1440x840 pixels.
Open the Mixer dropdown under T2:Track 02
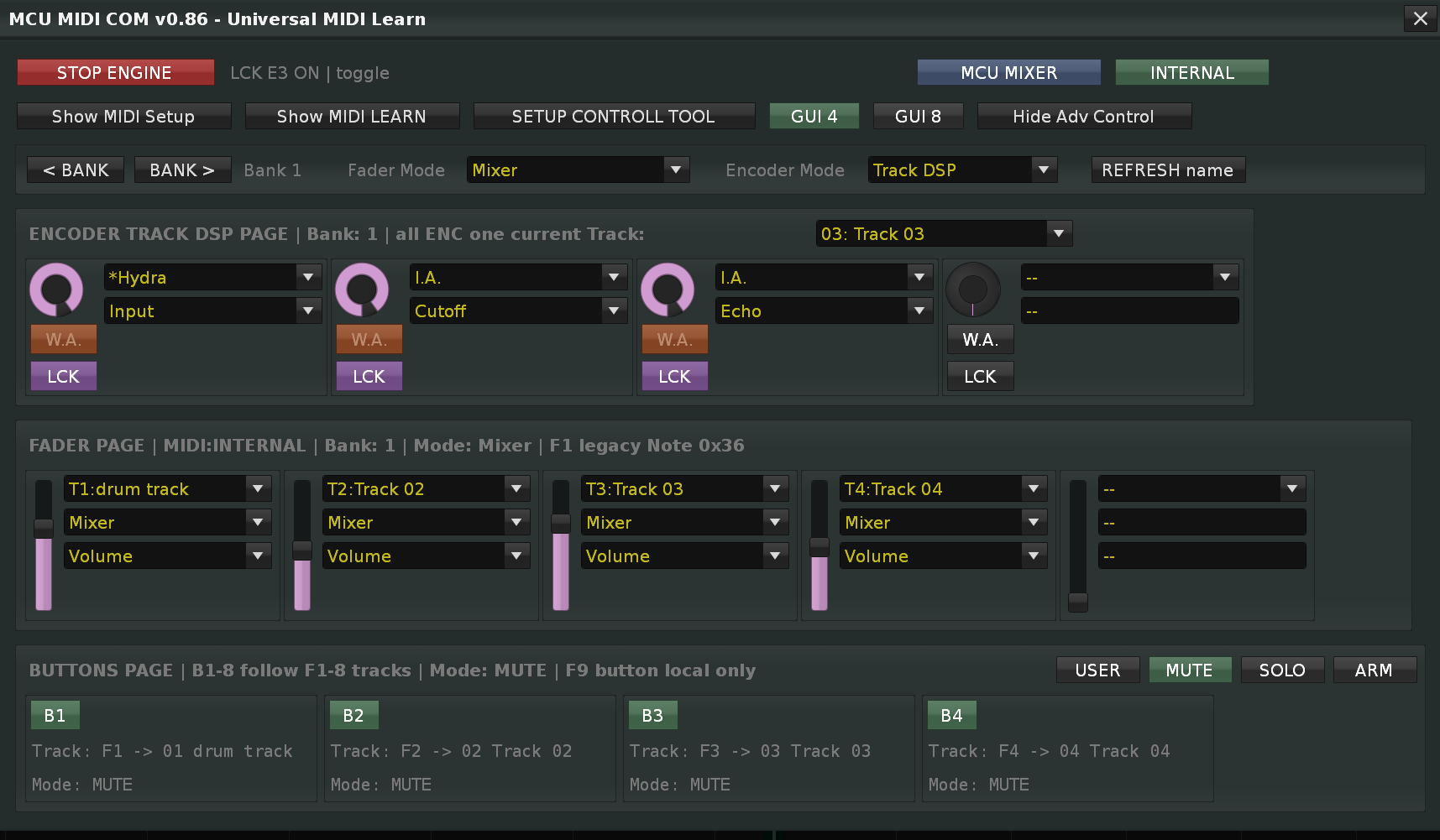426,523
